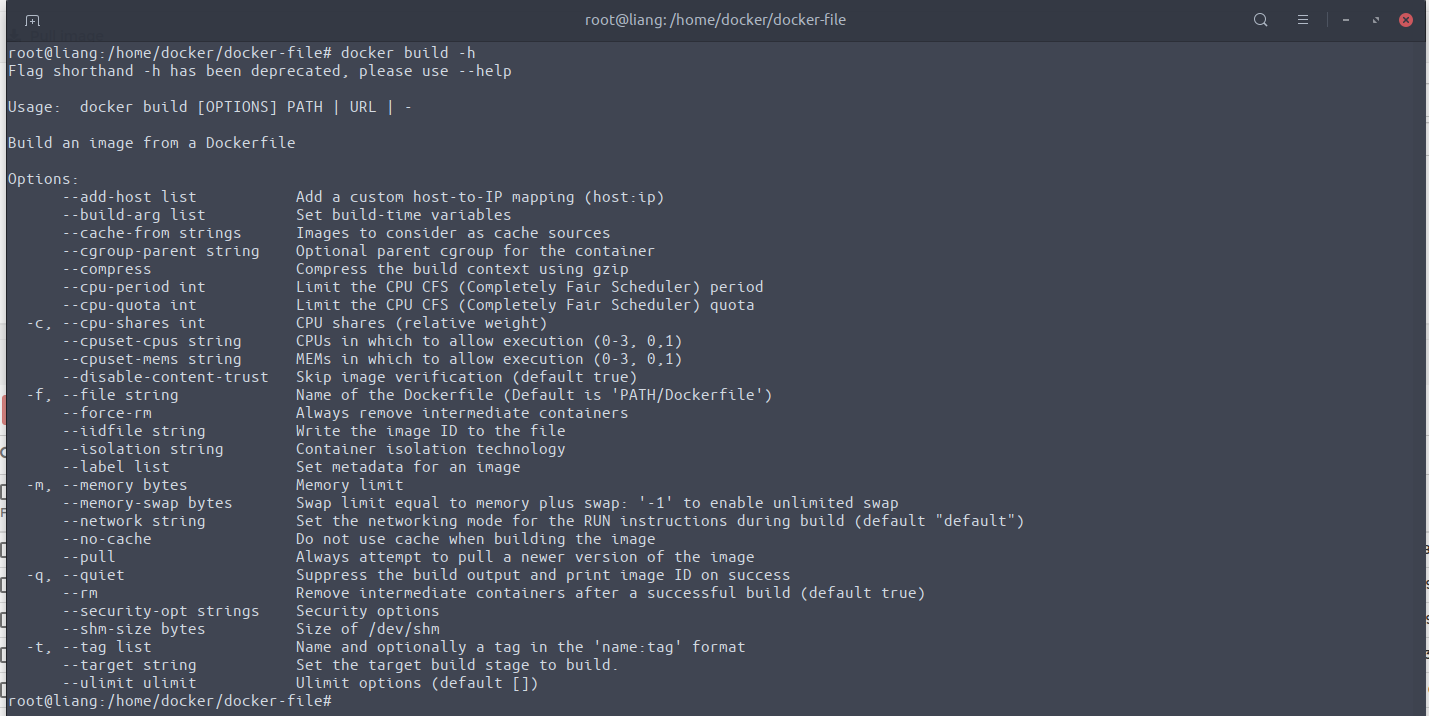Screen dimensions: 1429x716
Task: Close the terminal window
Action: pos(1406,20)
